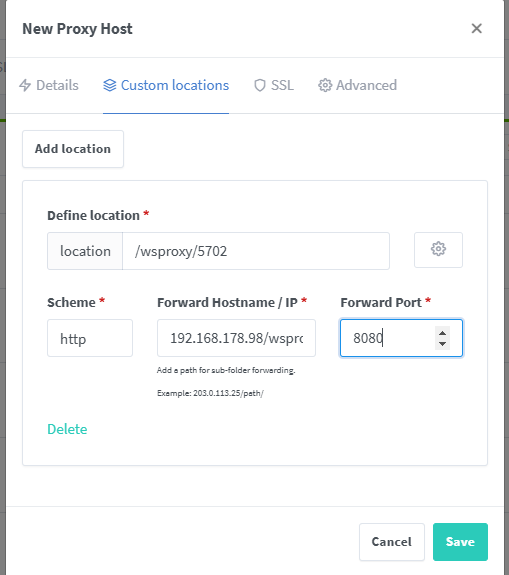
Task: Click the 'Add a path for sub-folder forwarding.' text
Action: coord(226,370)
